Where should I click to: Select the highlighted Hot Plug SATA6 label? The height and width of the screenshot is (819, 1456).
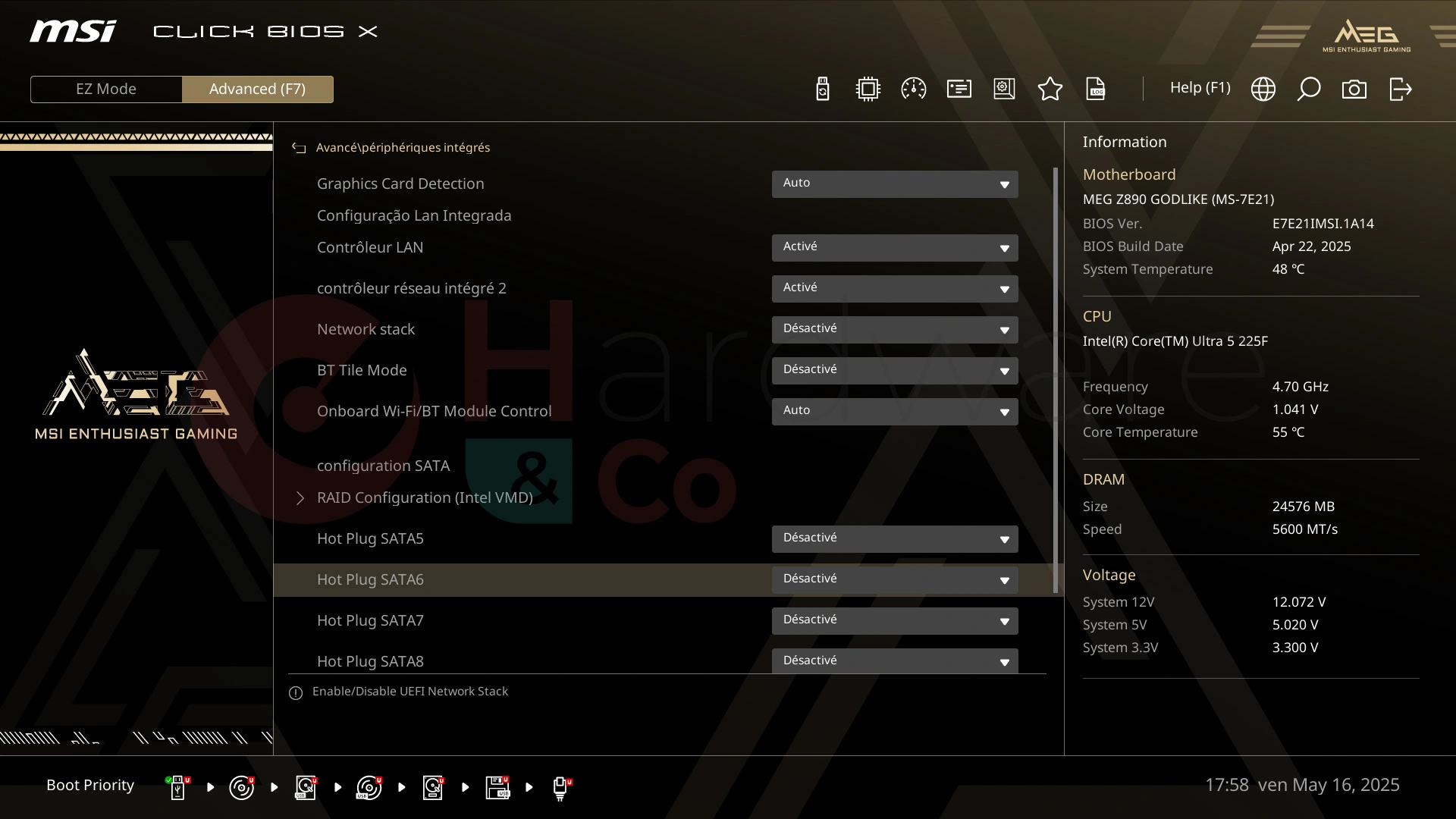370,579
